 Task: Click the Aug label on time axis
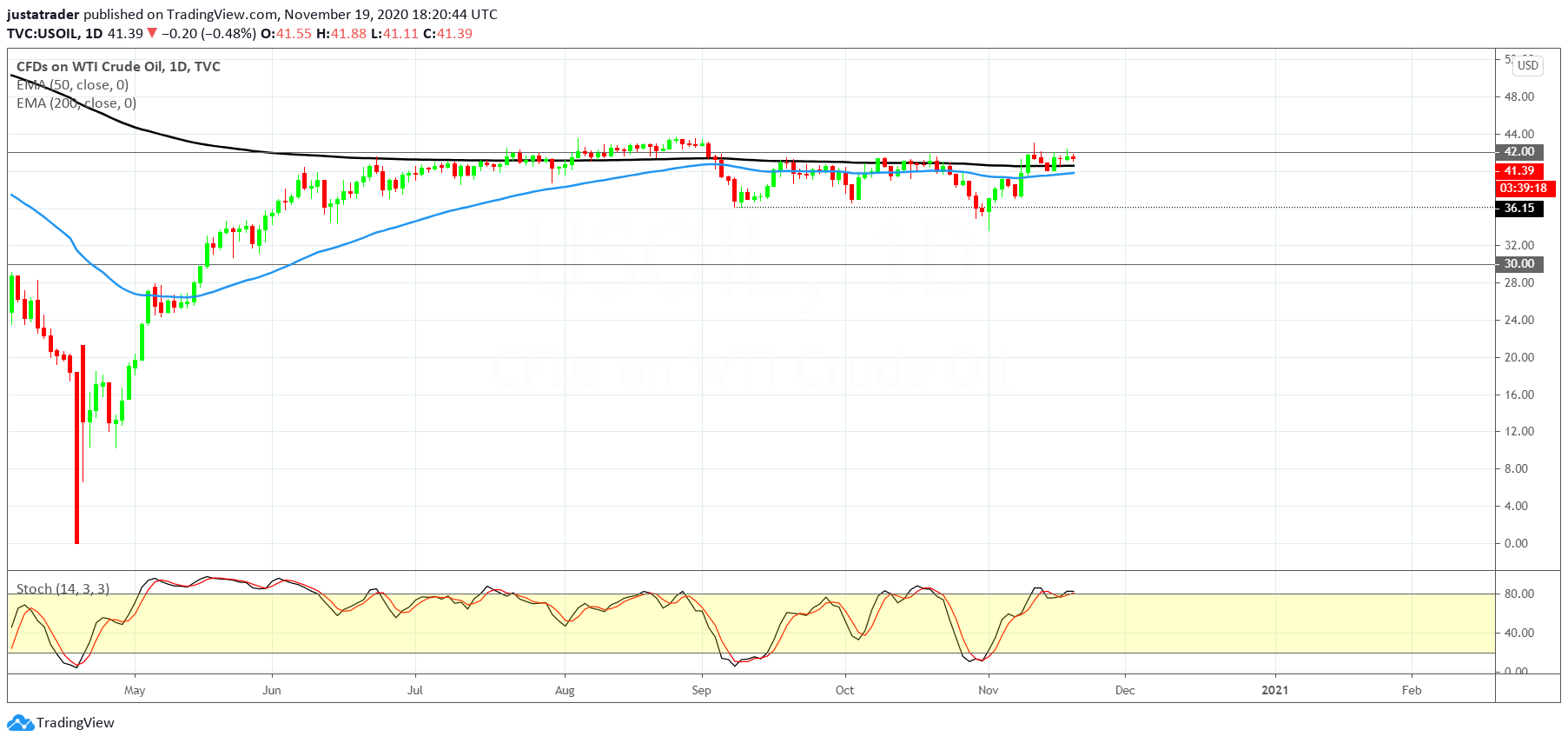(565, 691)
